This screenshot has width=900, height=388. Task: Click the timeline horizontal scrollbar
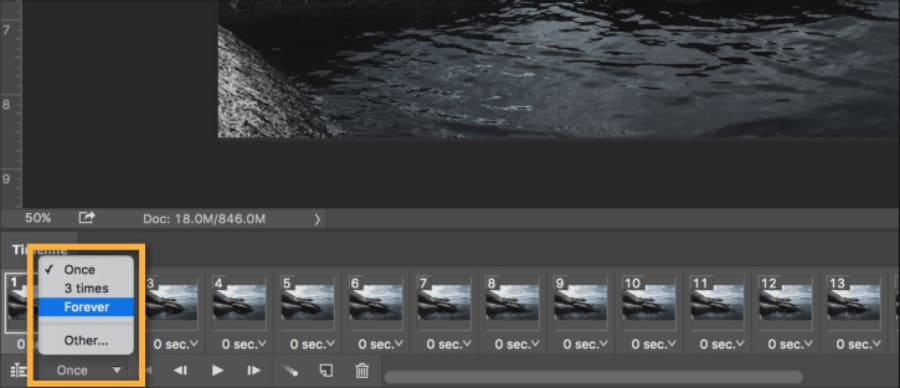tap(593, 377)
